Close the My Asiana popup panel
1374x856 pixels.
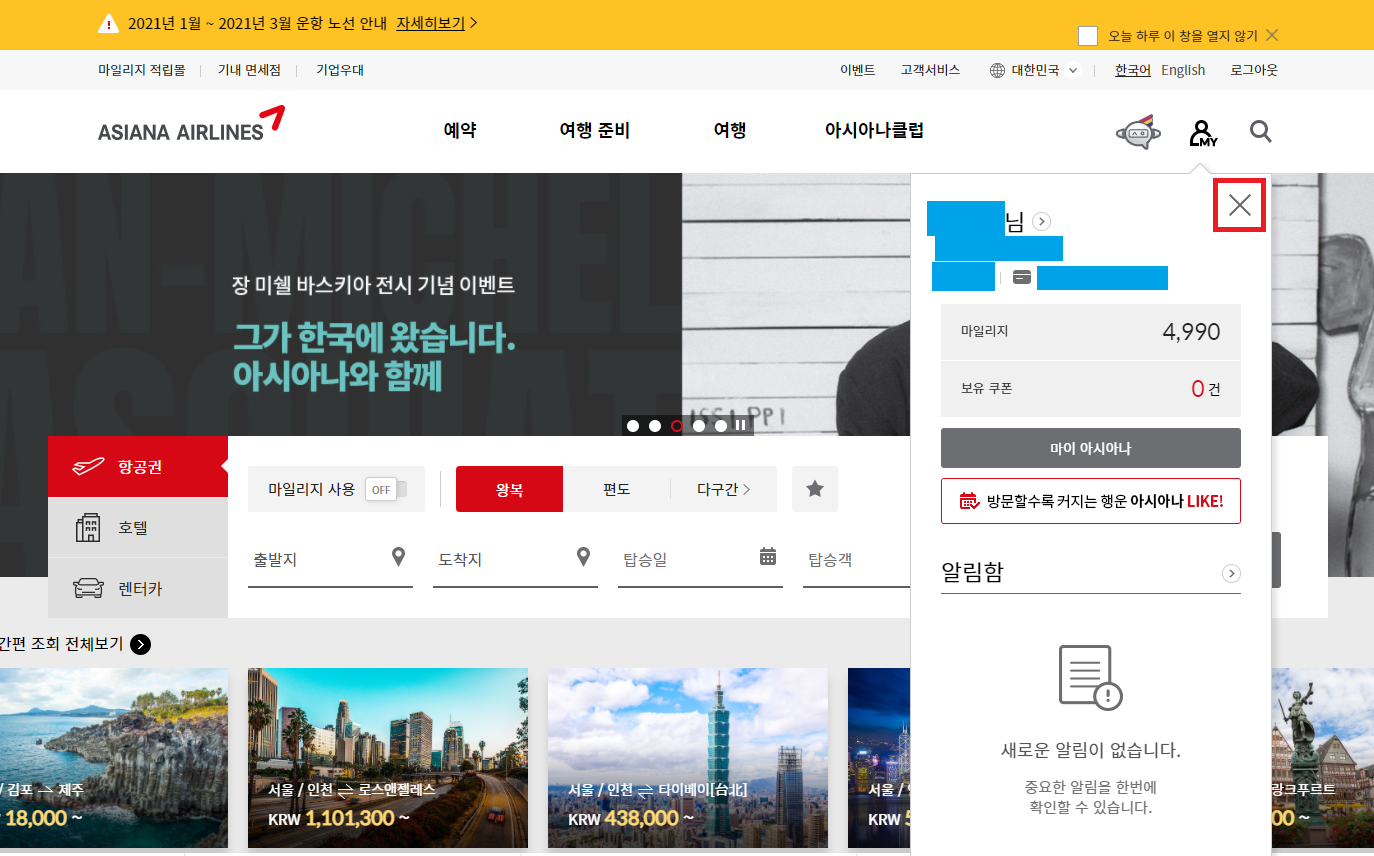pos(1240,205)
